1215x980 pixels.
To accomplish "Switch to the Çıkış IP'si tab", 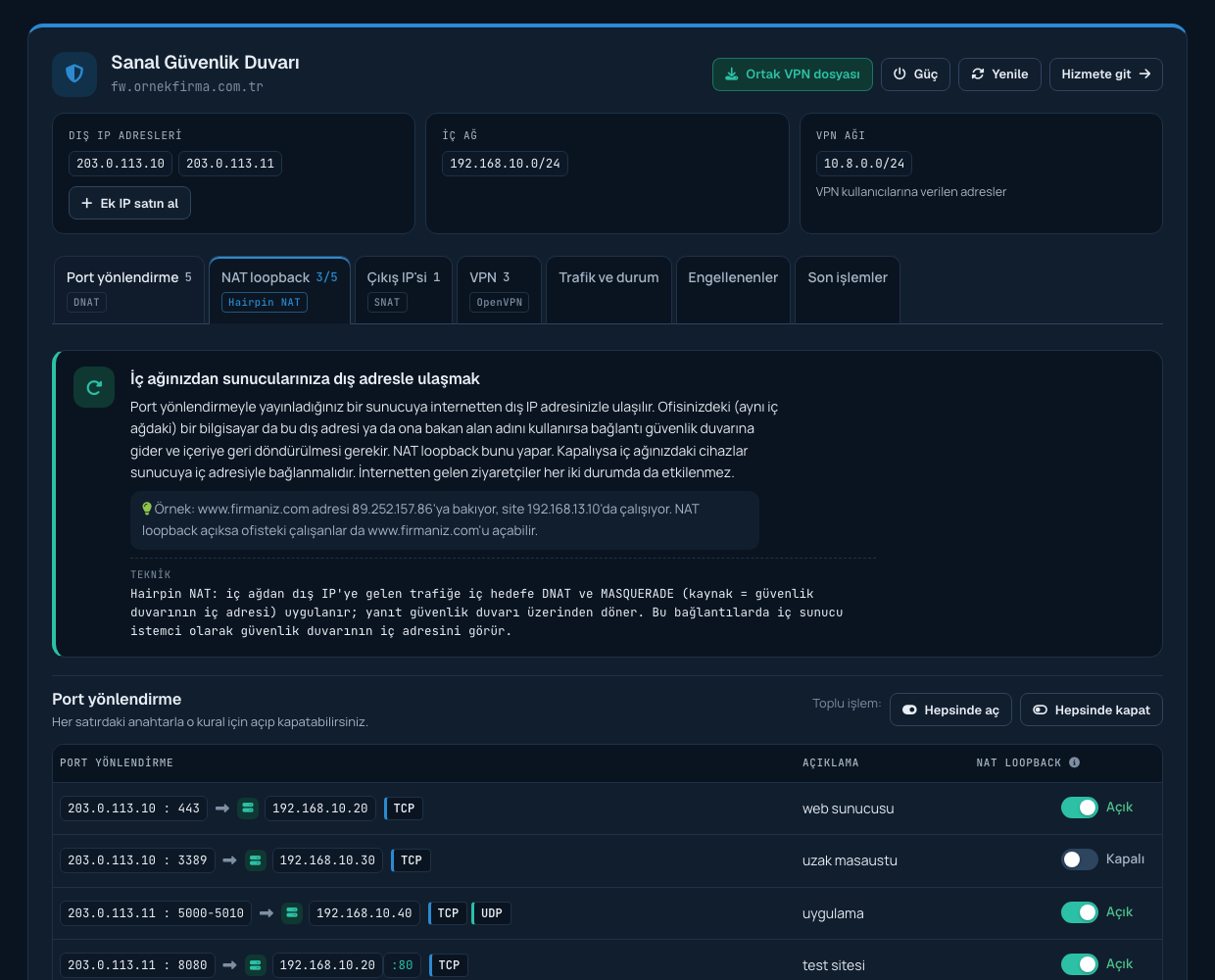I will tap(404, 290).
